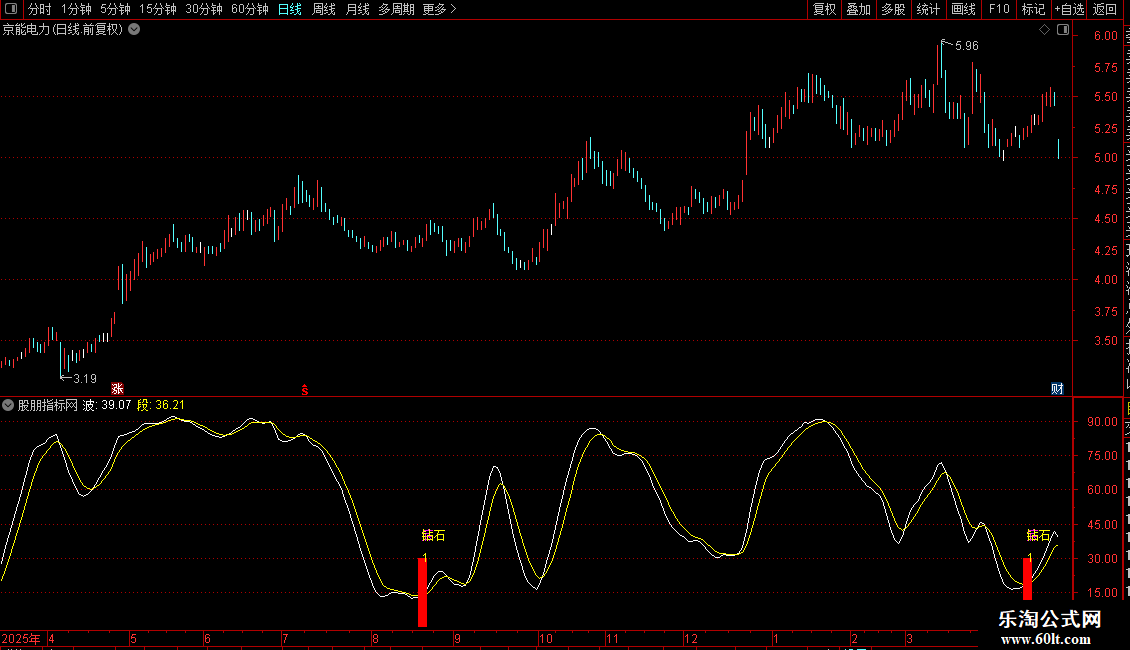Click the 90.00 indicator axis label
Screen dimensions: 1130x650
pyautogui.click(x=1103, y=422)
